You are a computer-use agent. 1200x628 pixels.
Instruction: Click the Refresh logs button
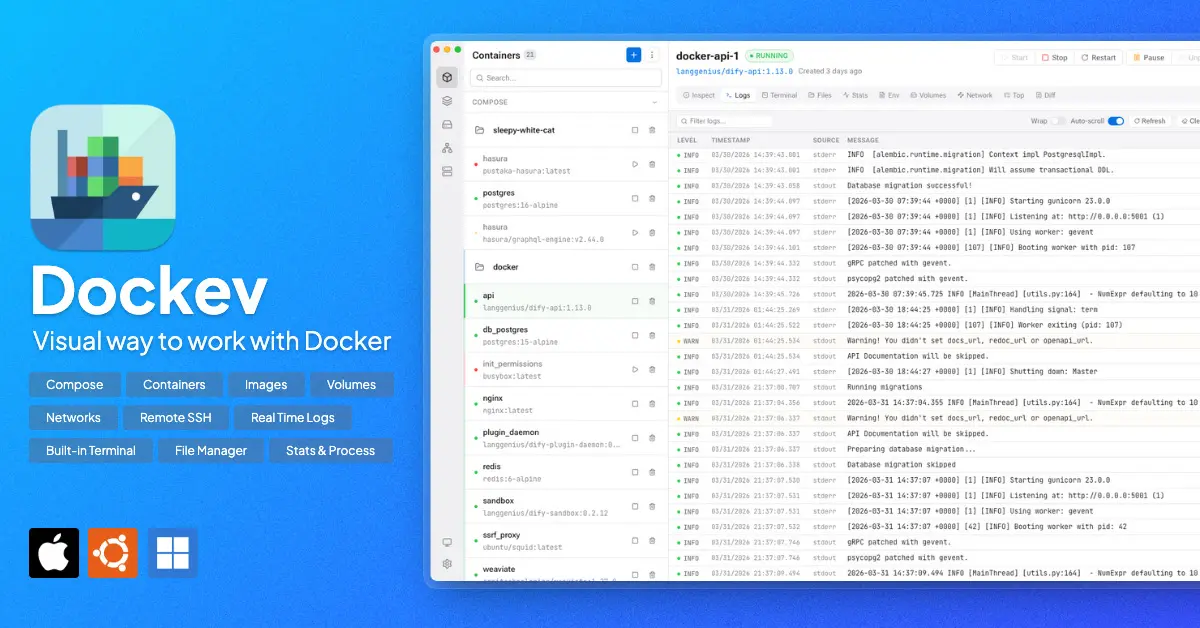pos(1149,121)
